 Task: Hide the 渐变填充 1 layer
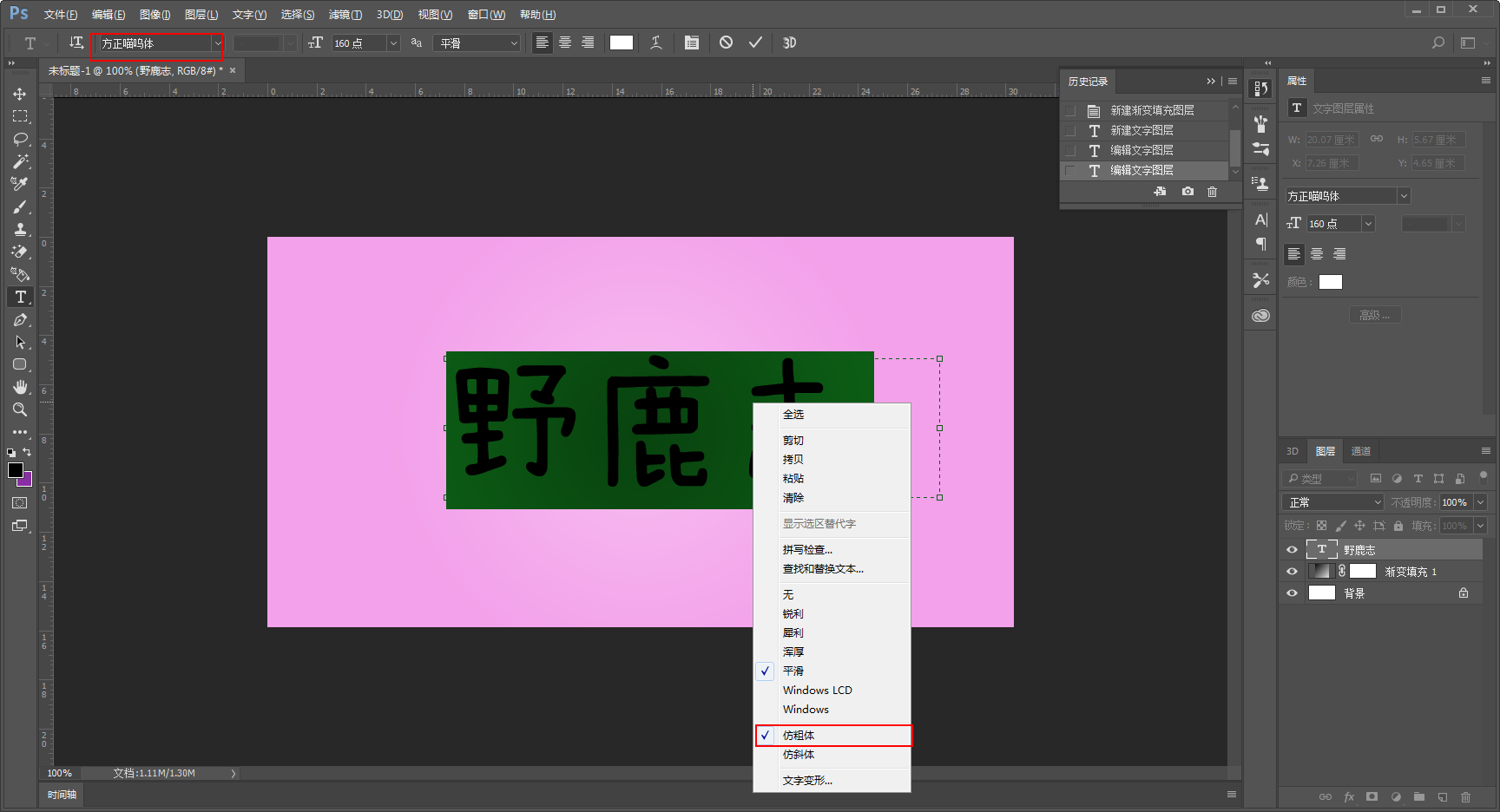1292,572
